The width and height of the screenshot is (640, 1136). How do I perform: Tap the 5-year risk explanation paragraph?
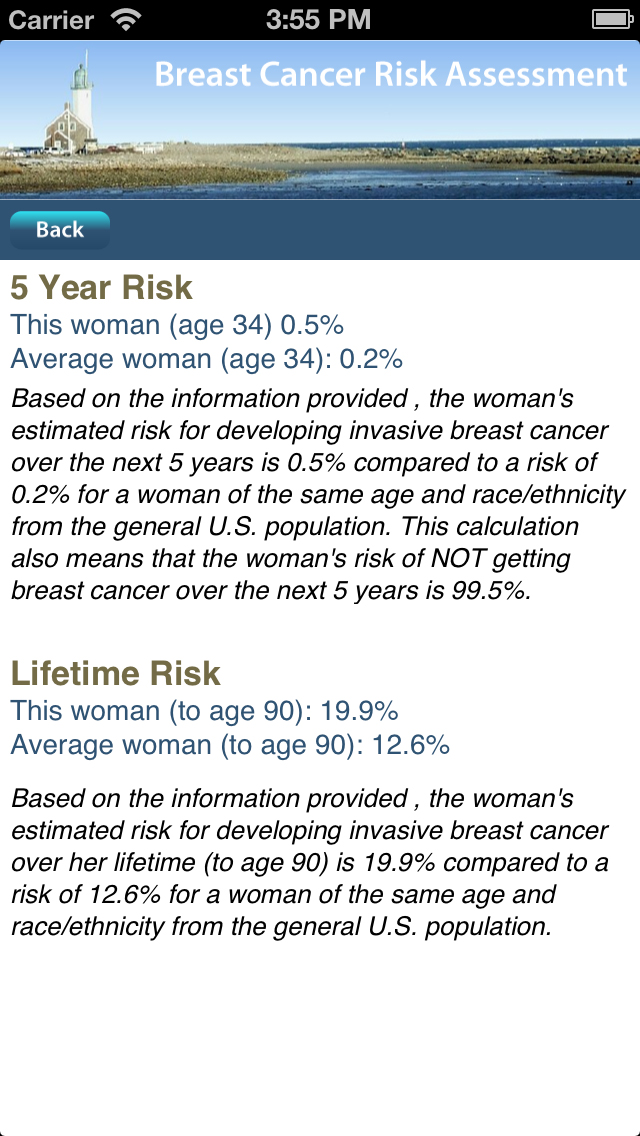pyautogui.click(x=318, y=495)
